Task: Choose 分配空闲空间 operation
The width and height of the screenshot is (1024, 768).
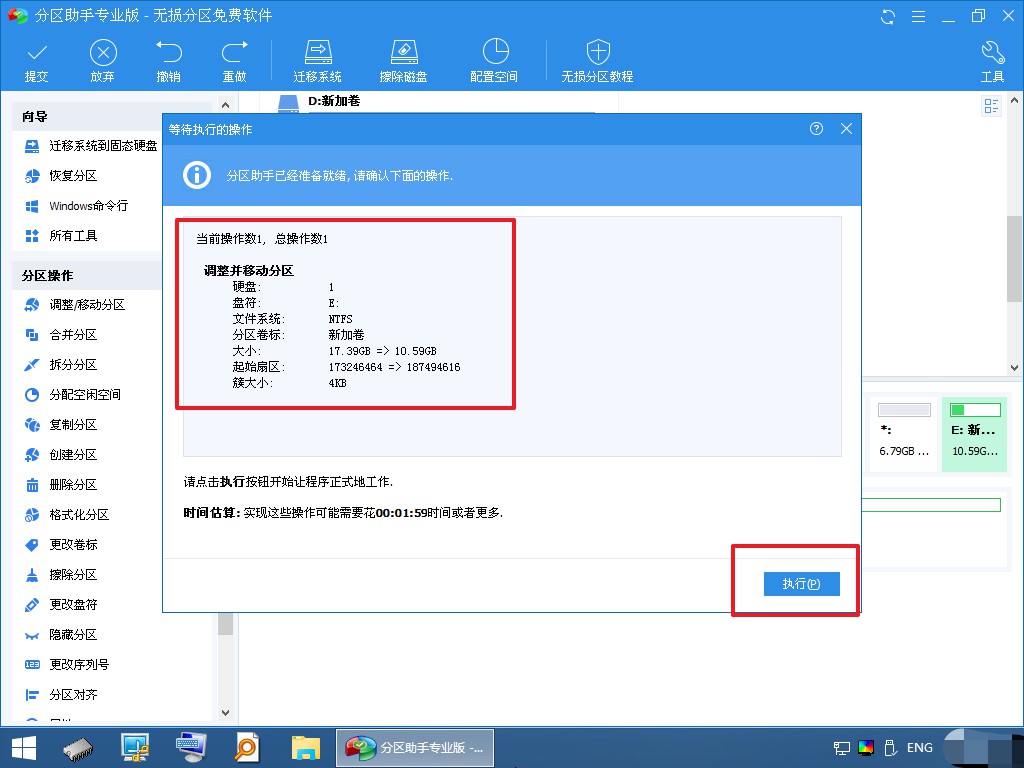Action: pyautogui.click(x=72, y=395)
